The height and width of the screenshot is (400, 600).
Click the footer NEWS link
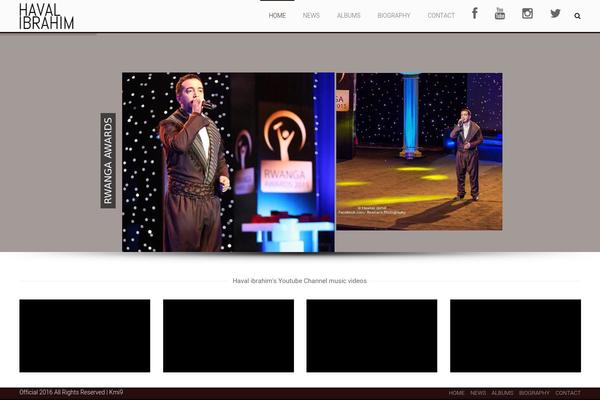point(478,393)
